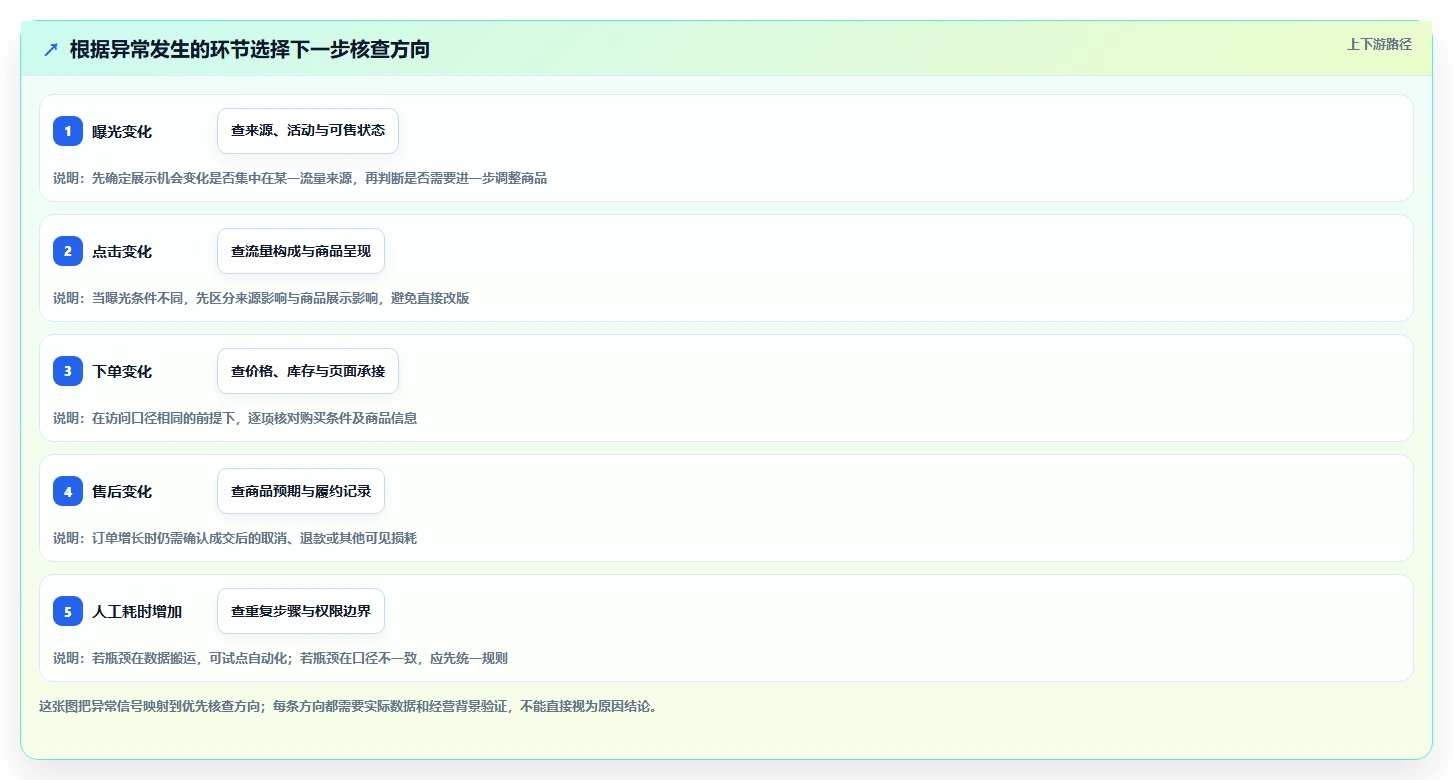Open the 查商品预期与履约记录 button
1453x780 pixels.
(x=301, y=491)
